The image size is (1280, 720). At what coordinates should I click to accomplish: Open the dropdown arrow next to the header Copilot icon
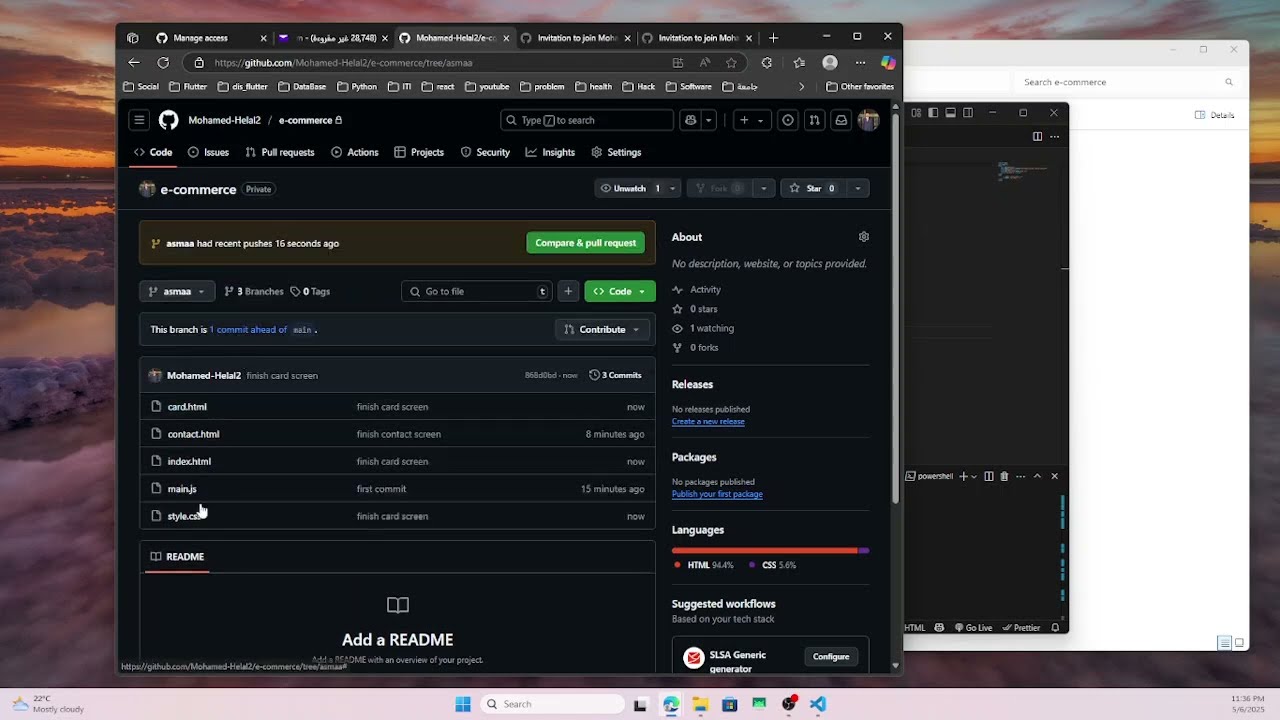(708, 120)
